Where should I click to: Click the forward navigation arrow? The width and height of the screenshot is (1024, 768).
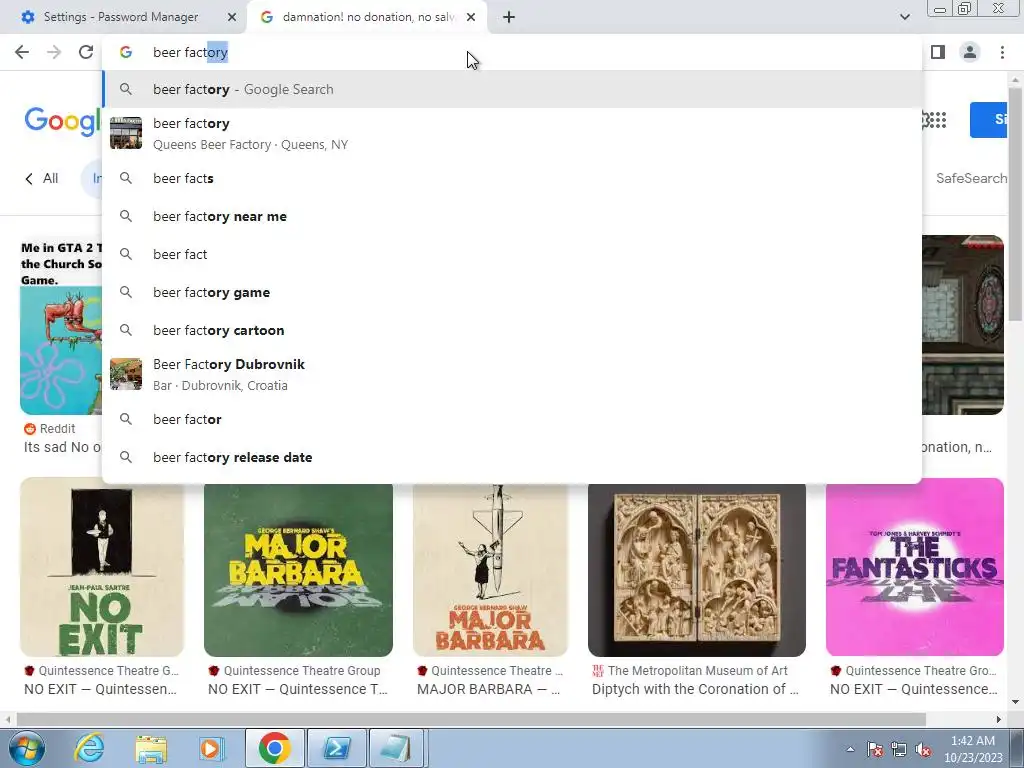[54, 52]
